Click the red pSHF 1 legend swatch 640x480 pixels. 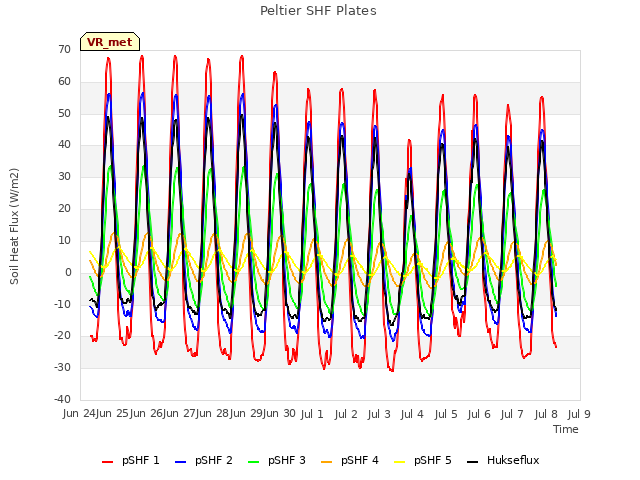pyautogui.click(x=107, y=462)
